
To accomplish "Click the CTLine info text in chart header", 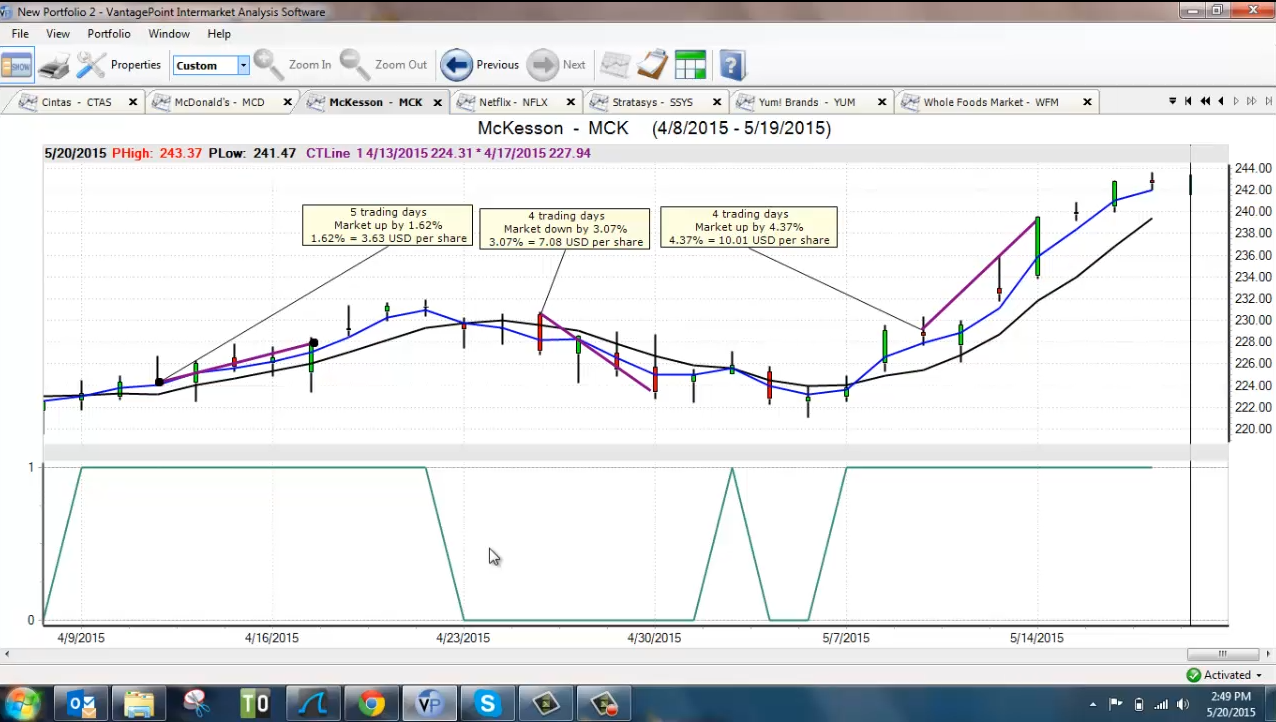I will tap(448, 153).
